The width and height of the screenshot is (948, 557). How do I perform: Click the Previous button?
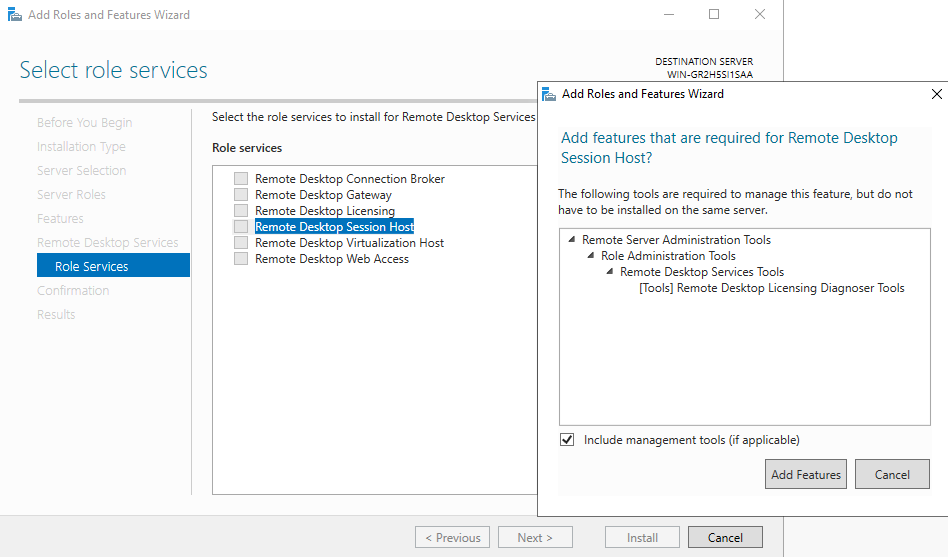tap(452, 537)
